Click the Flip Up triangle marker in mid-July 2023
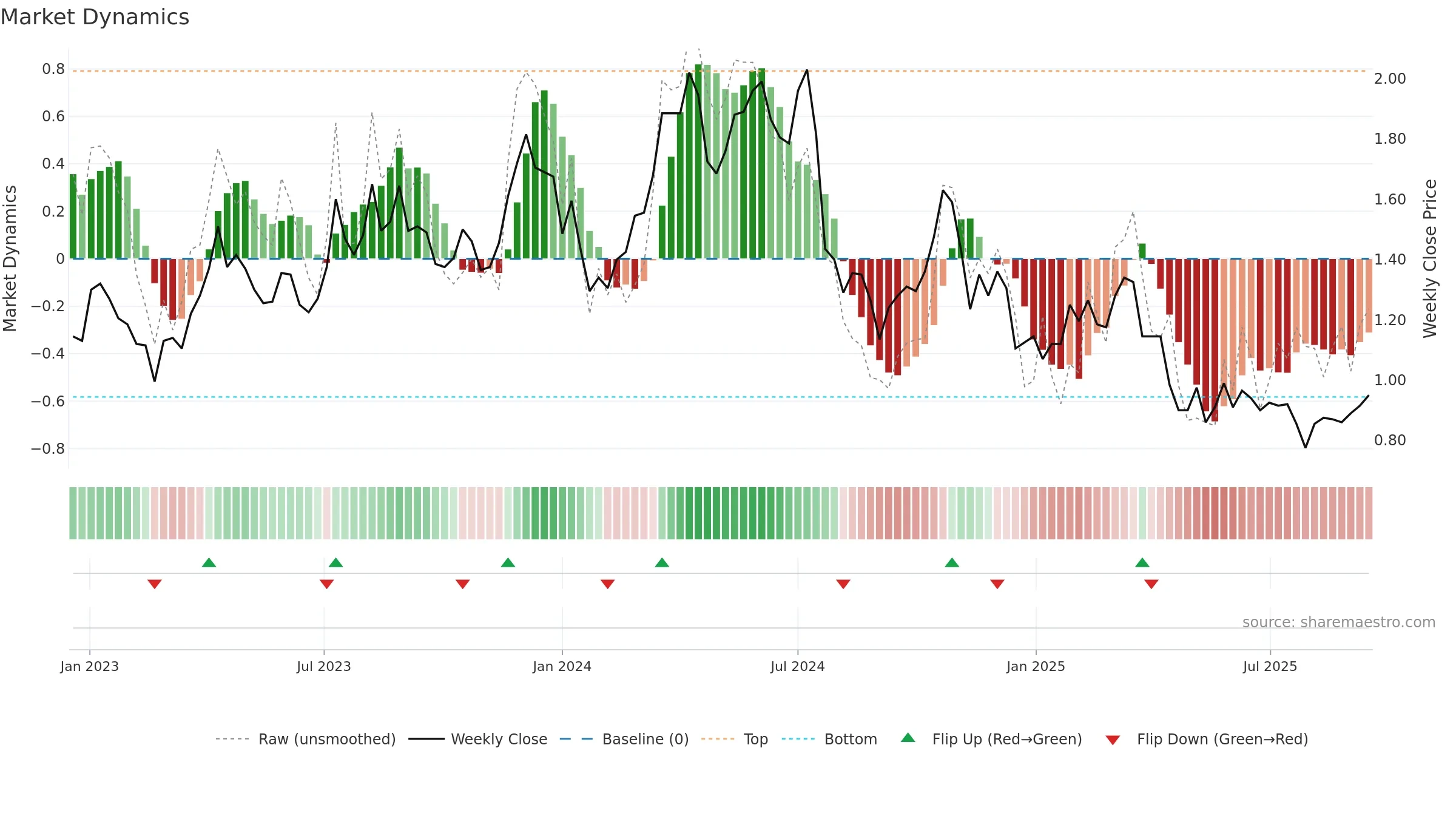Image resolution: width=1456 pixels, height=819 pixels. click(335, 562)
